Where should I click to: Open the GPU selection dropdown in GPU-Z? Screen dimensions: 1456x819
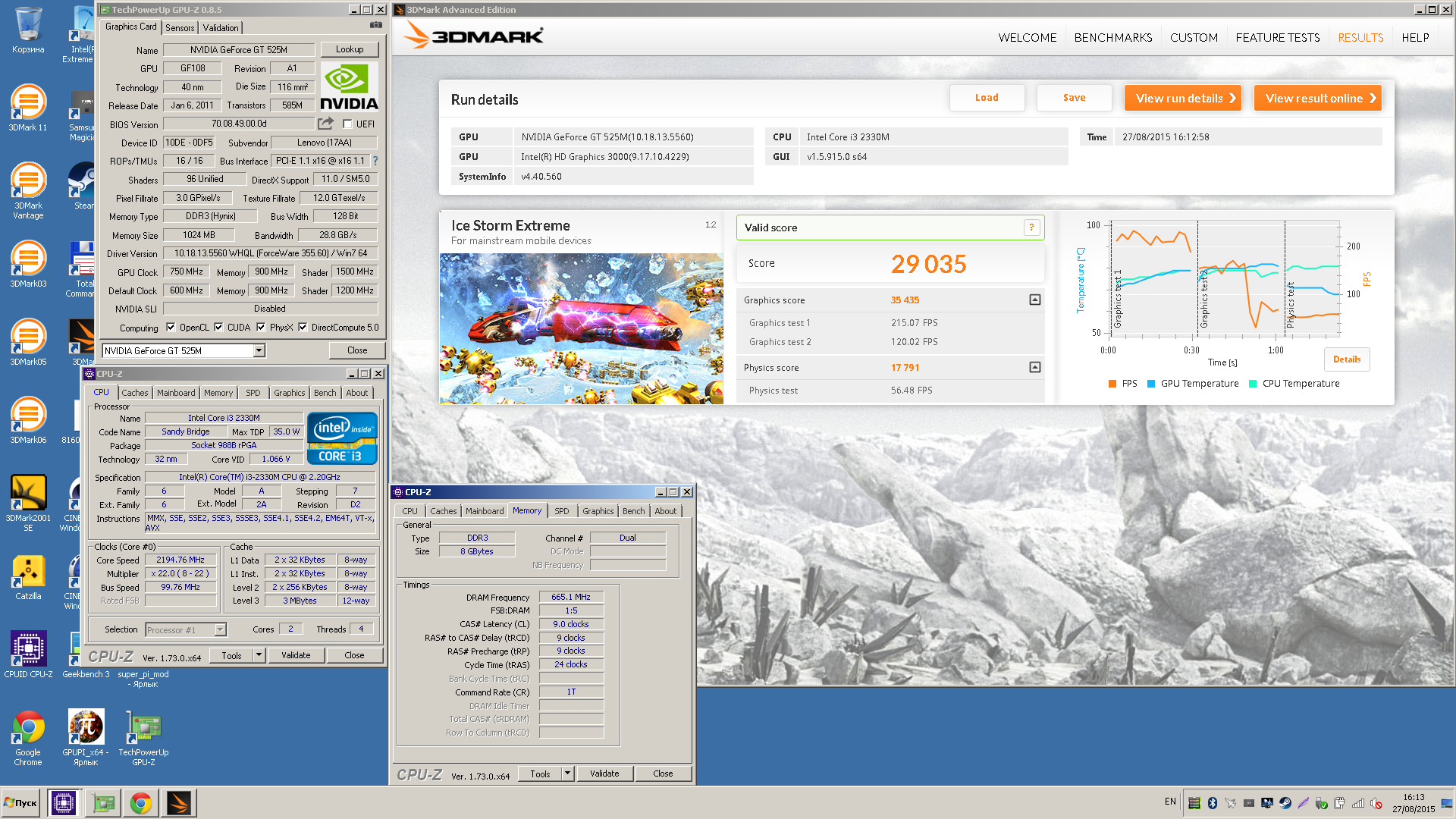[x=259, y=350]
